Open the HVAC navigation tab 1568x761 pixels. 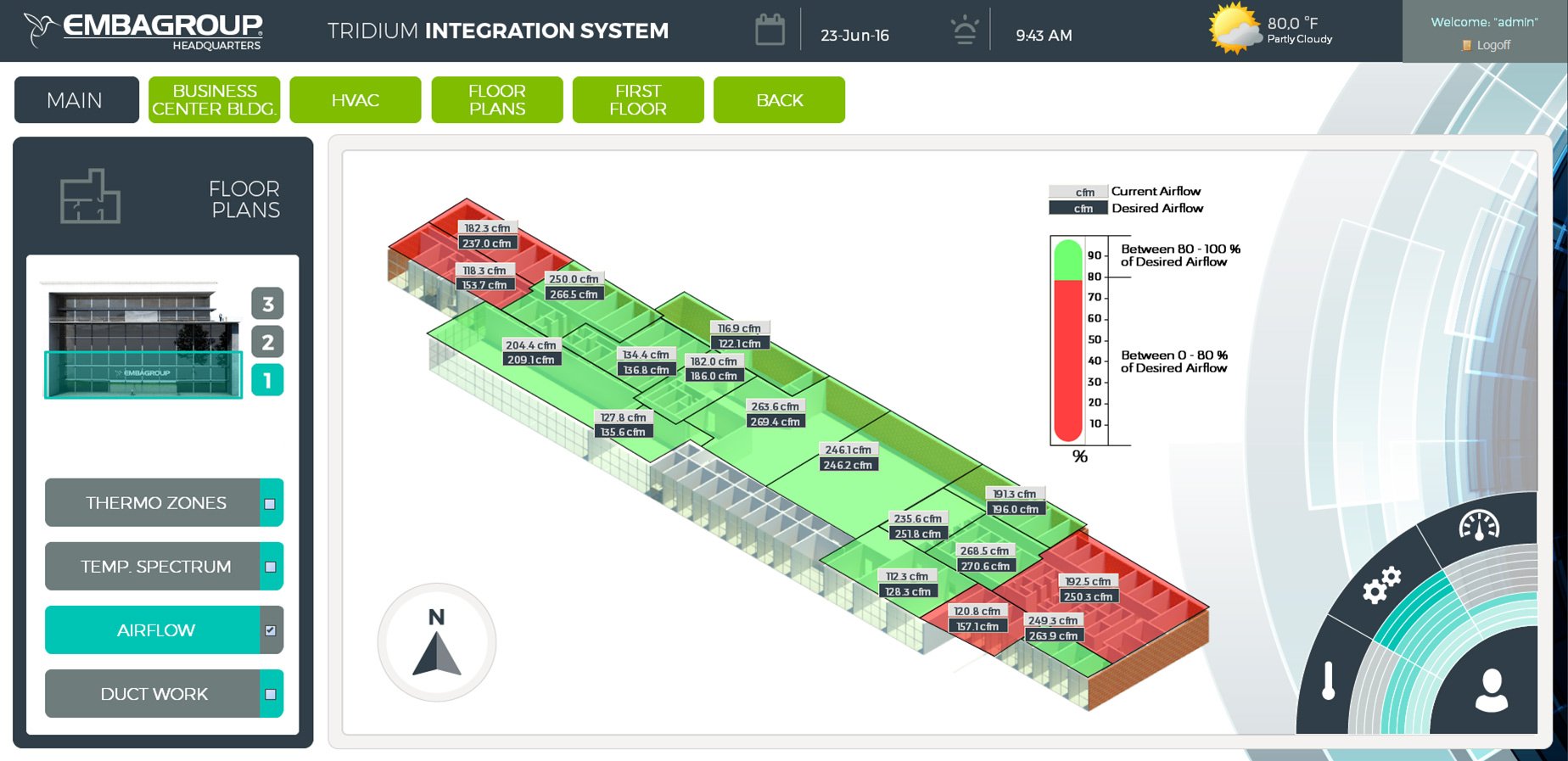[356, 100]
